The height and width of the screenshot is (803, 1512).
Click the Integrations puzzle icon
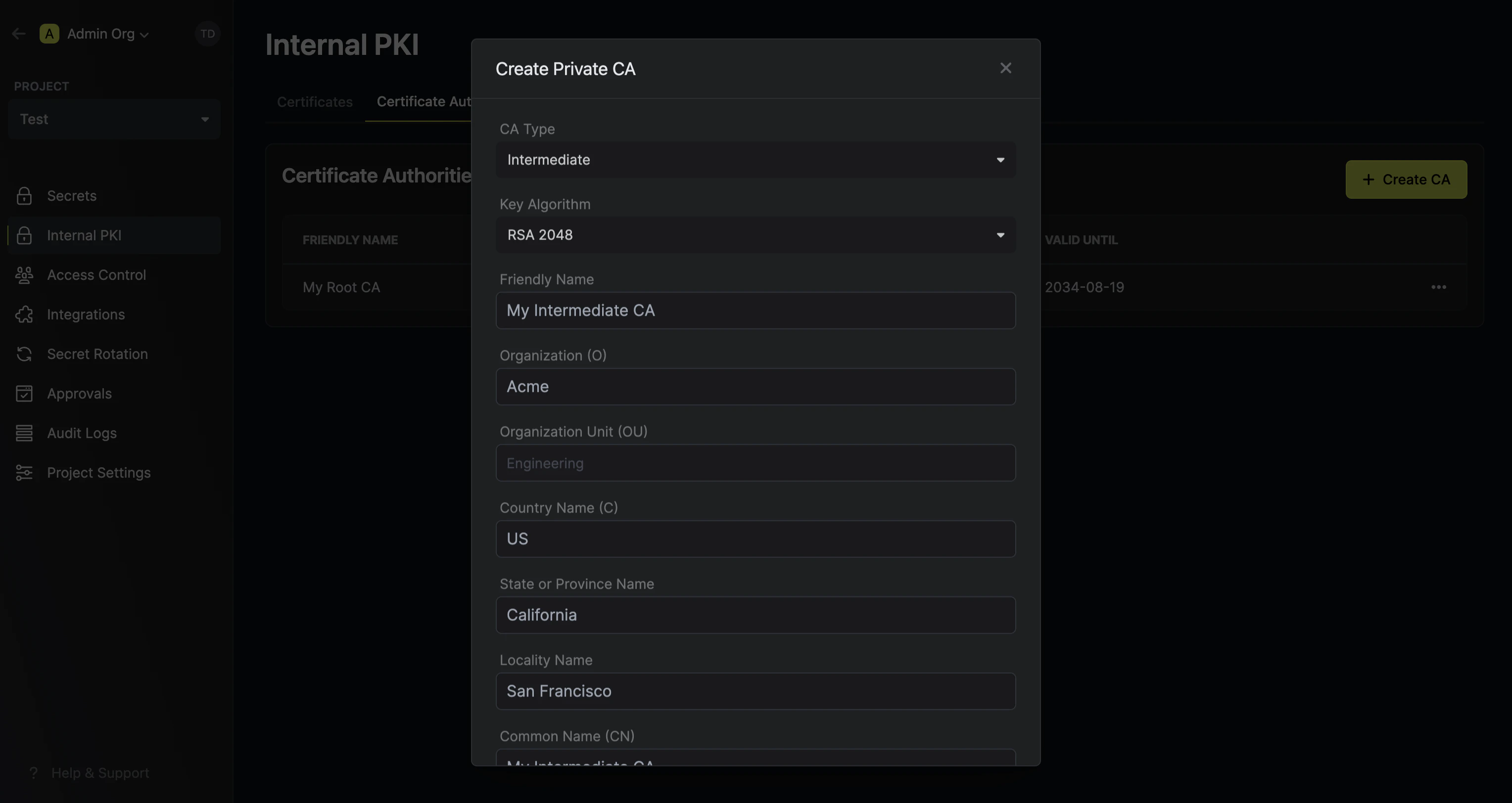24,314
